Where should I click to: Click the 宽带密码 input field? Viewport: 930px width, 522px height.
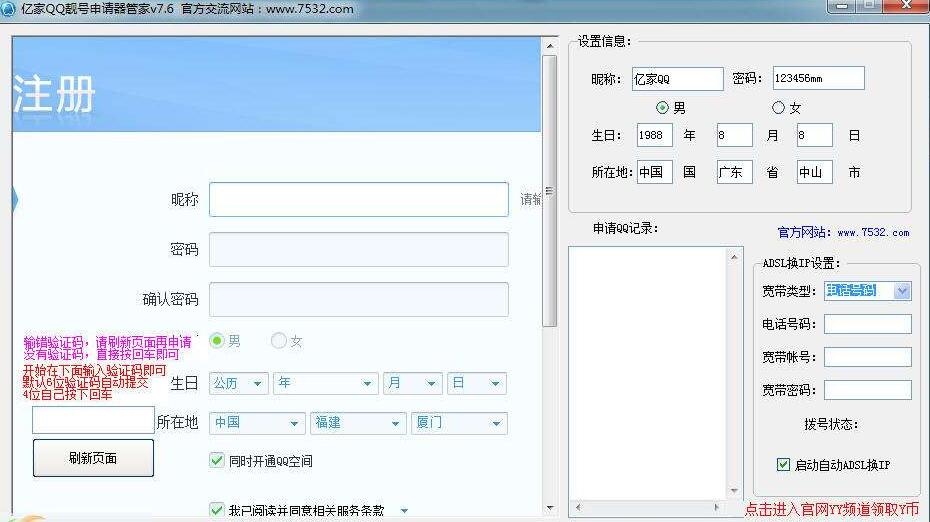(868, 390)
